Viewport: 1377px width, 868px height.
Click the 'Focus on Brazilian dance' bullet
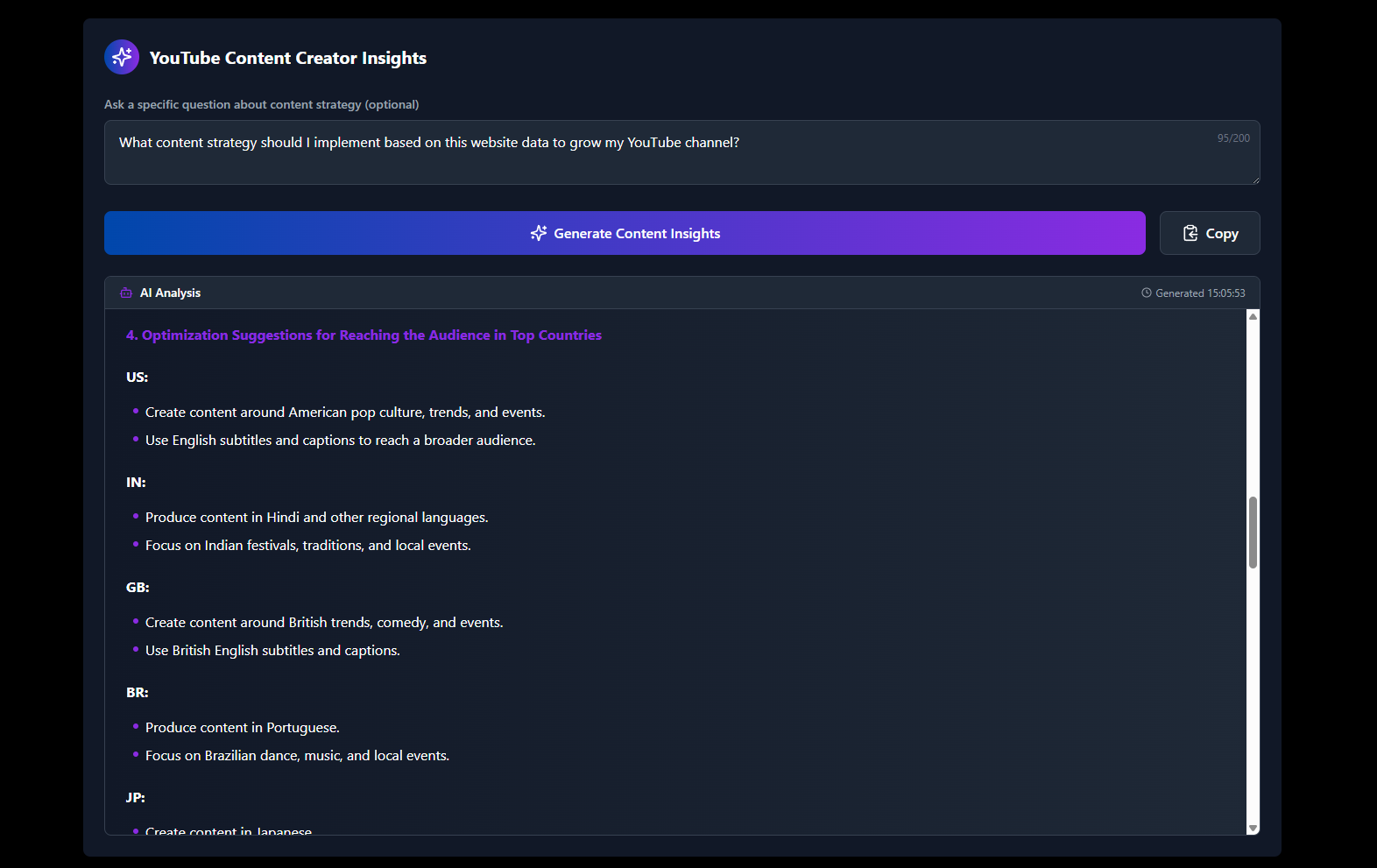pos(297,755)
